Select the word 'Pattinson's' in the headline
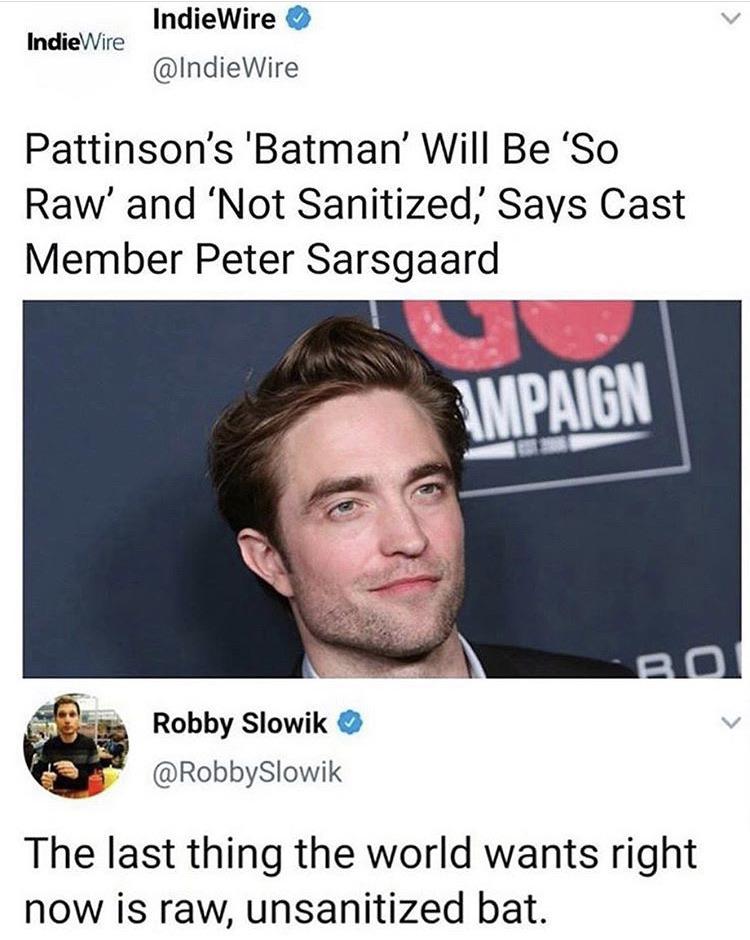 tap(128, 150)
